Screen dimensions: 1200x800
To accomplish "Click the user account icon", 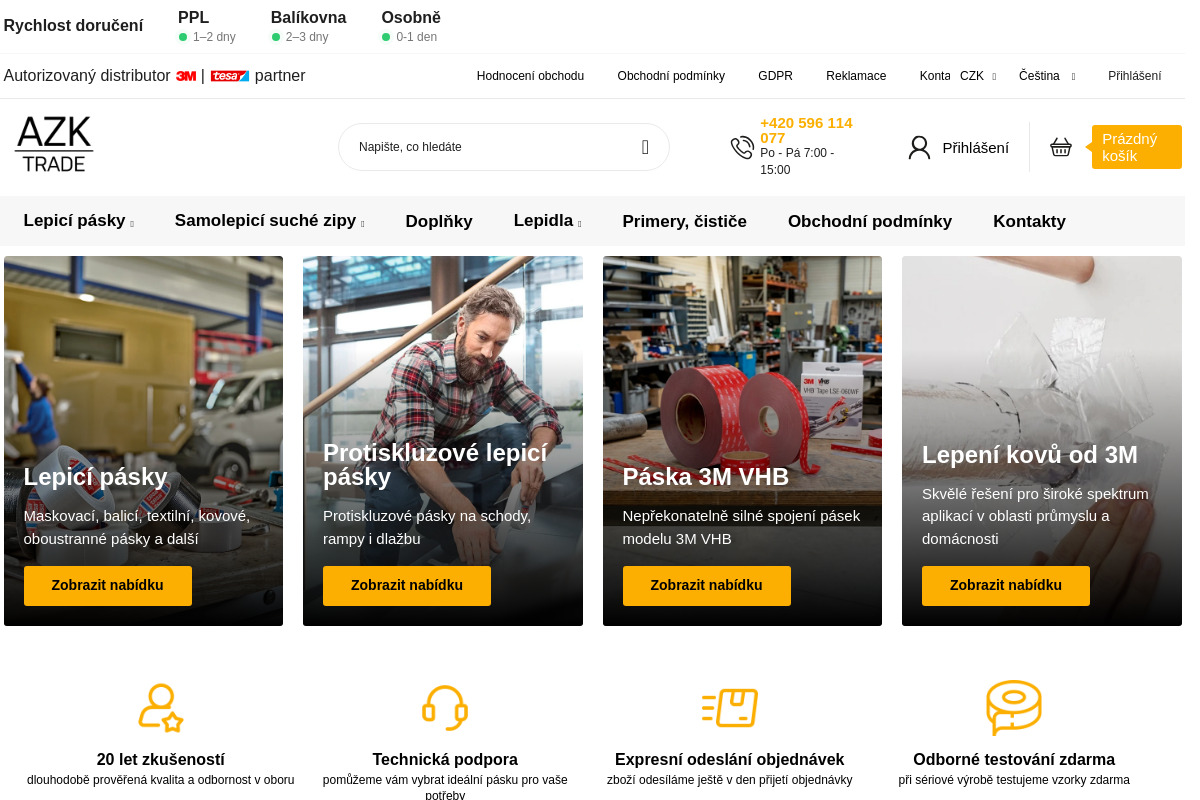I will click(x=919, y=148).
